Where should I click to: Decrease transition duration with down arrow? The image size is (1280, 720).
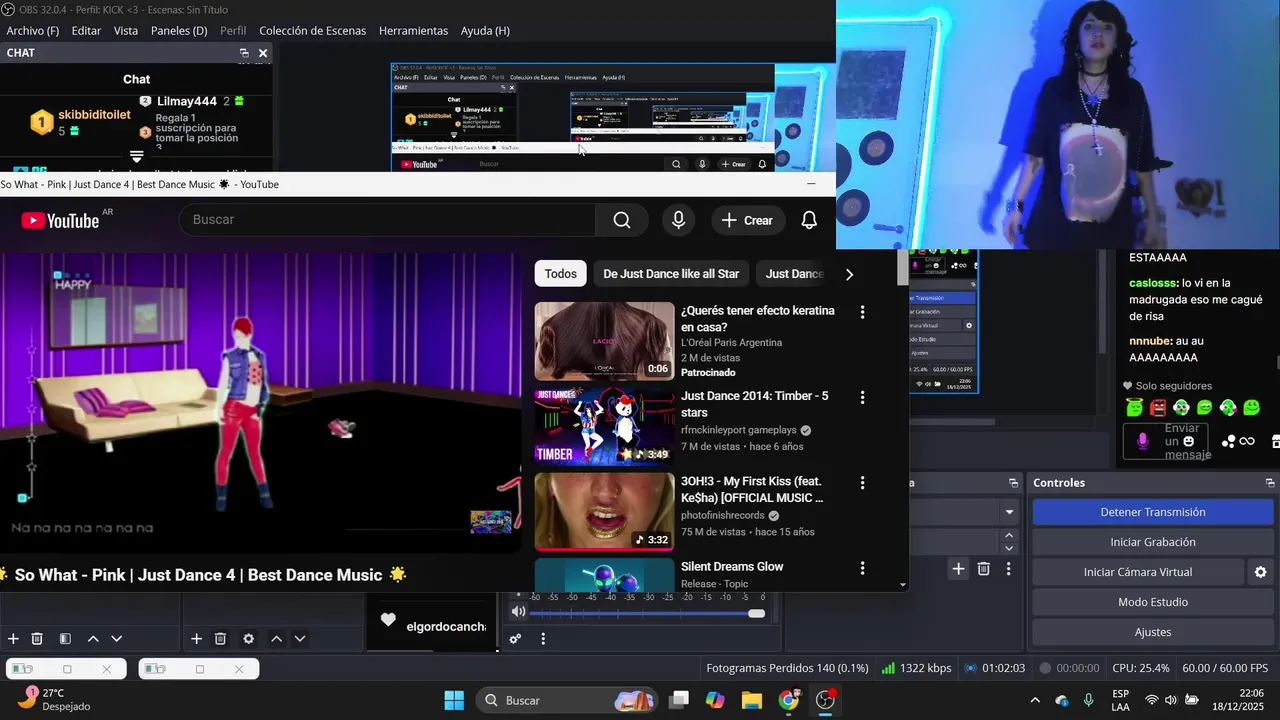(1009, 548)
